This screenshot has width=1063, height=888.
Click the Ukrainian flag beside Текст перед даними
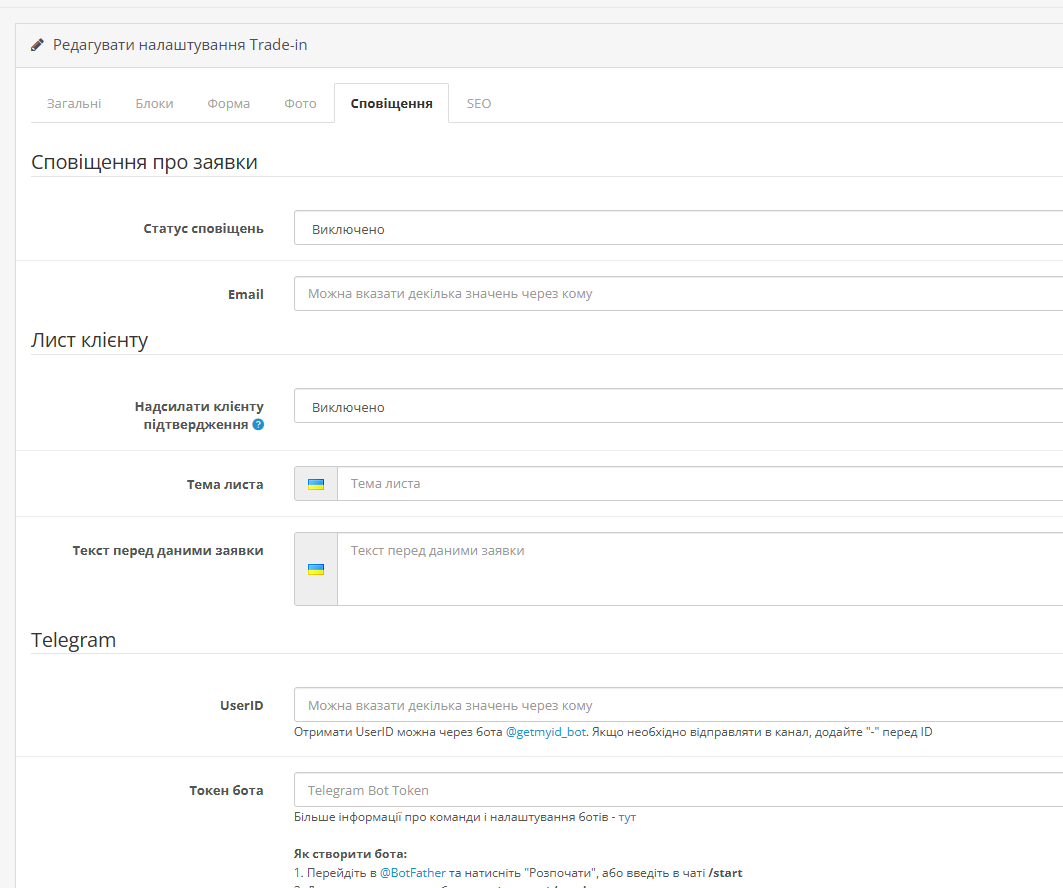coord(316,569)
